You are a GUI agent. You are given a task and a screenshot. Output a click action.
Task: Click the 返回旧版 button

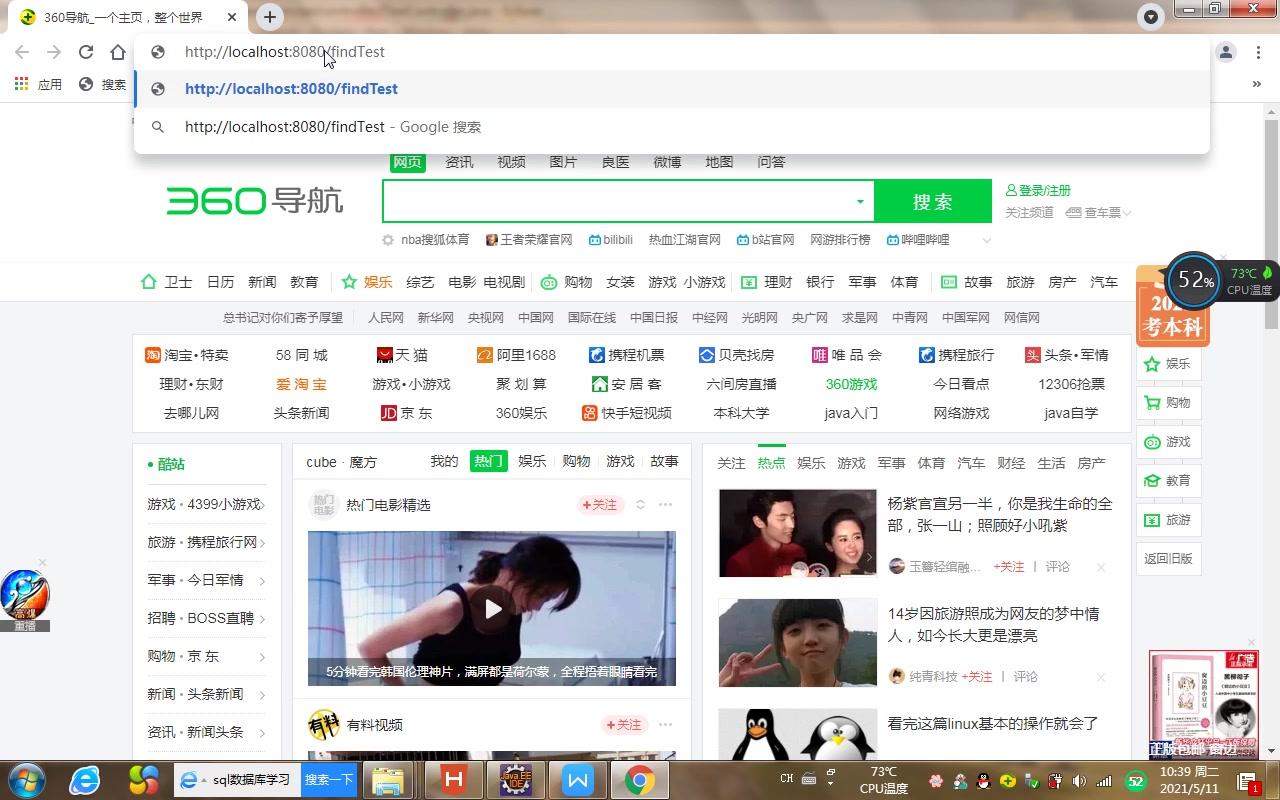pos(1168,559)
